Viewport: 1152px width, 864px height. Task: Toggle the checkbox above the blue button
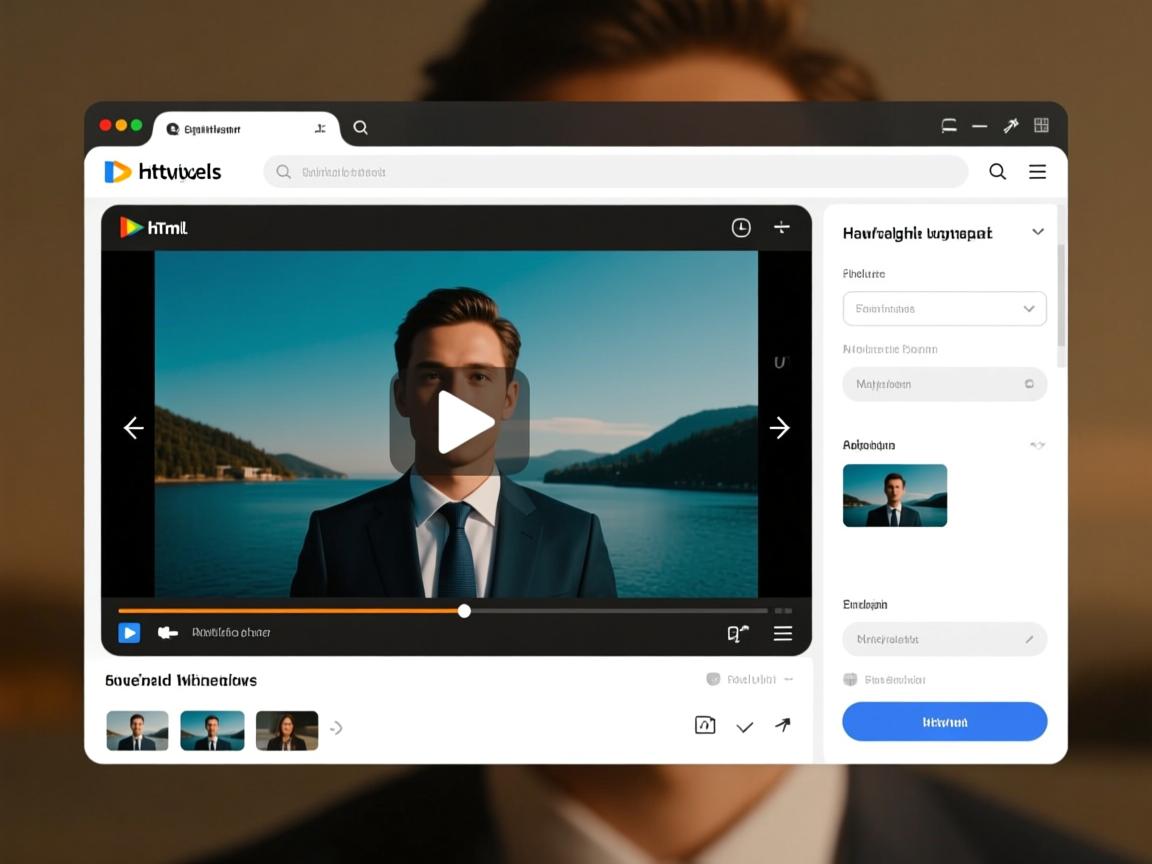click(x=850, y=680)
